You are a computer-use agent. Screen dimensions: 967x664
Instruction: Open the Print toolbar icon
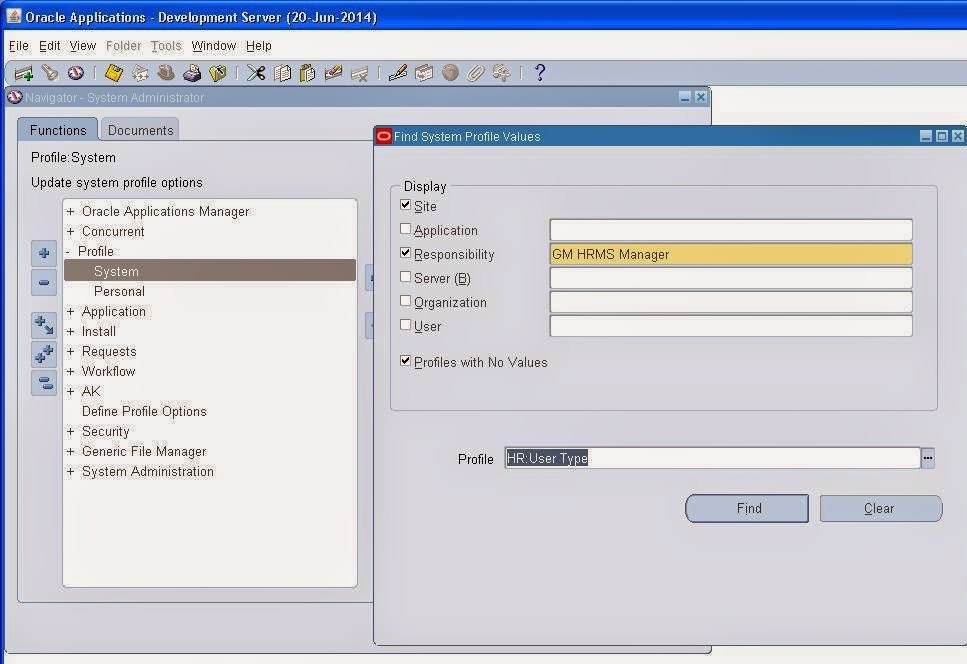coord(193,72)
